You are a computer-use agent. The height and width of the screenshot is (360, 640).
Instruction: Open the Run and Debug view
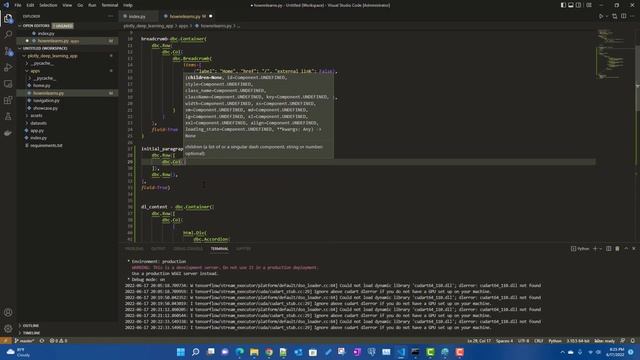coord(8,67)
